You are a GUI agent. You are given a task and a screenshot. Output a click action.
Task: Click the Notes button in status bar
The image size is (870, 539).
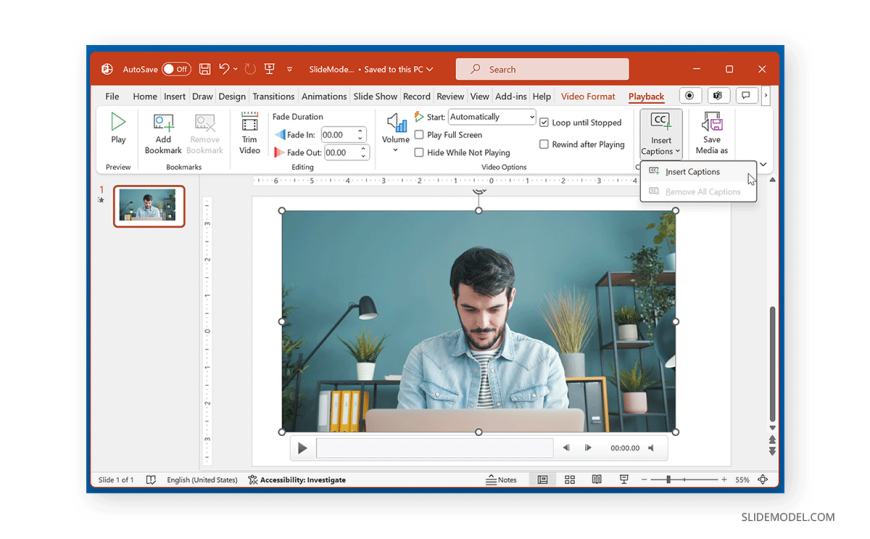tap(501, 480)
